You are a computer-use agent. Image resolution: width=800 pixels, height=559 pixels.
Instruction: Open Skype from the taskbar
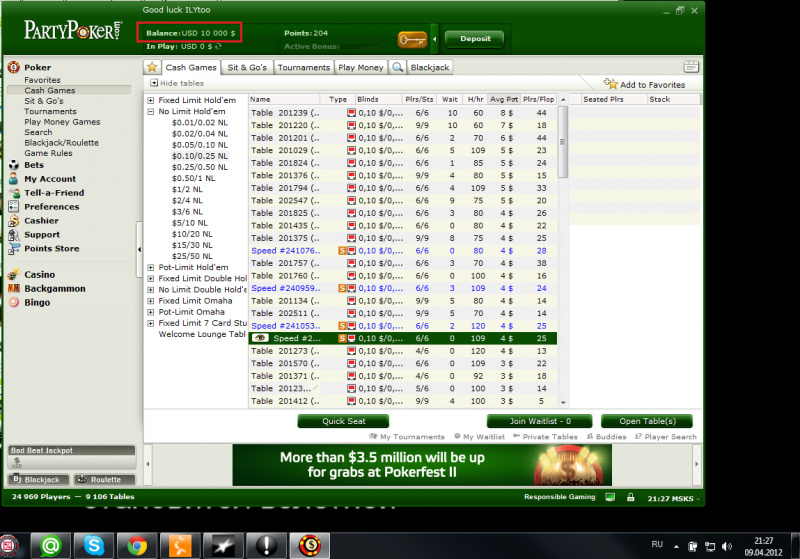[x=94, y=546]
